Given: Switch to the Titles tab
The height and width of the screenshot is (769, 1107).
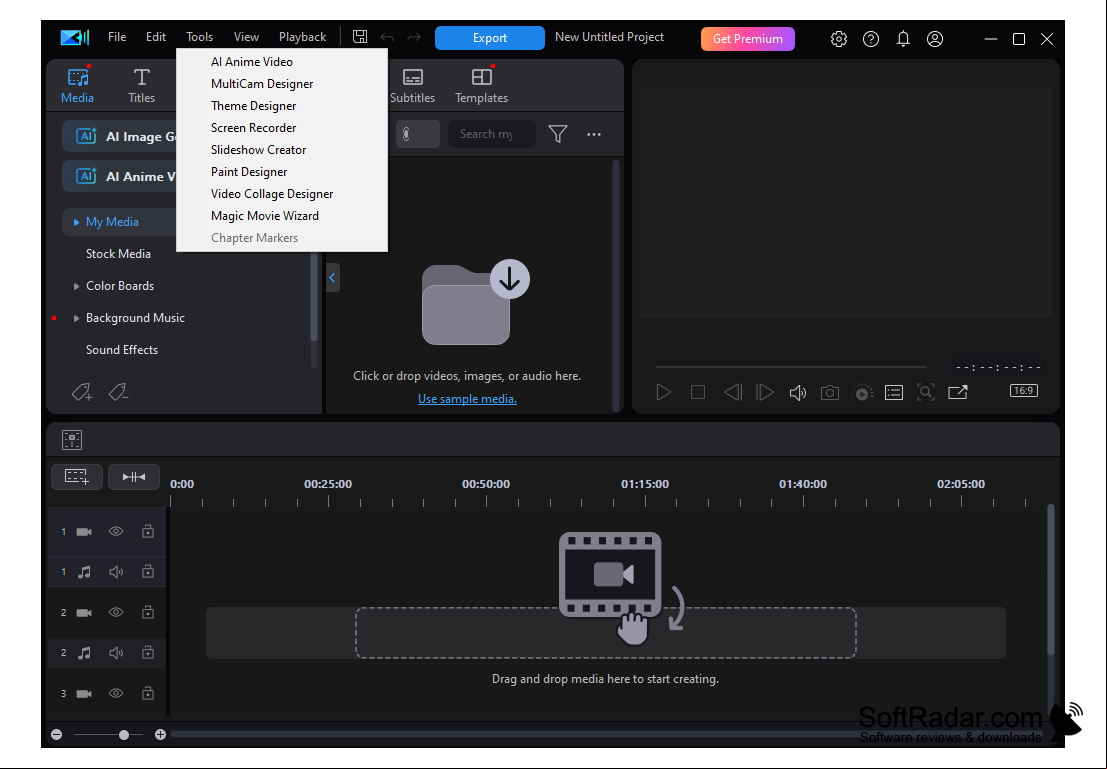Looking at the screenshot, I should [141, 85].
